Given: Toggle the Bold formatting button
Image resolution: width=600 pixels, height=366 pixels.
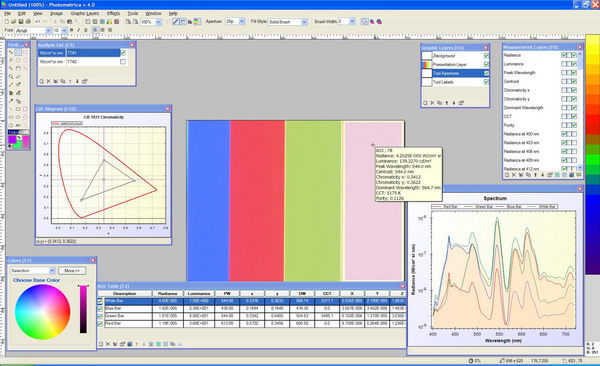Looking at the screenshot, I should [71, 30].
